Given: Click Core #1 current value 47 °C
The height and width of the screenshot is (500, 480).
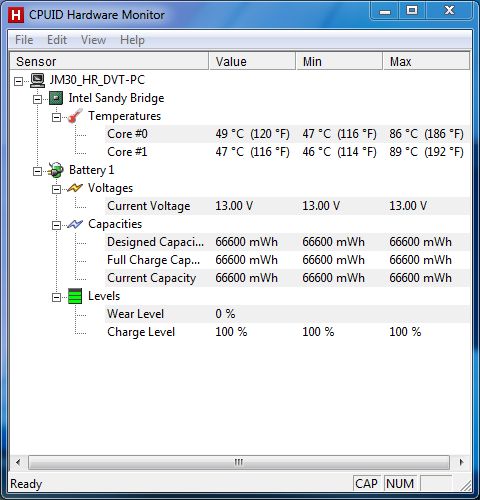Looking at the screenshot, I should coord(252,152).
